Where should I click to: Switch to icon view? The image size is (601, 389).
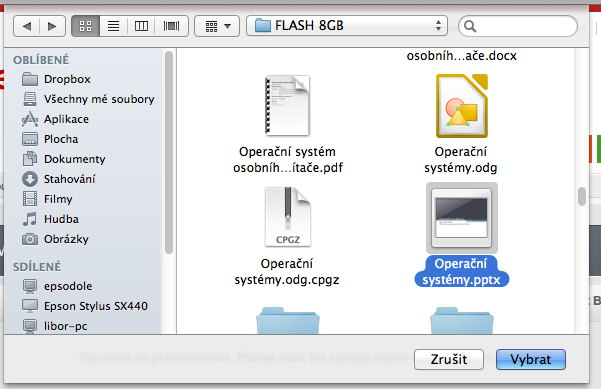point(85,26)
